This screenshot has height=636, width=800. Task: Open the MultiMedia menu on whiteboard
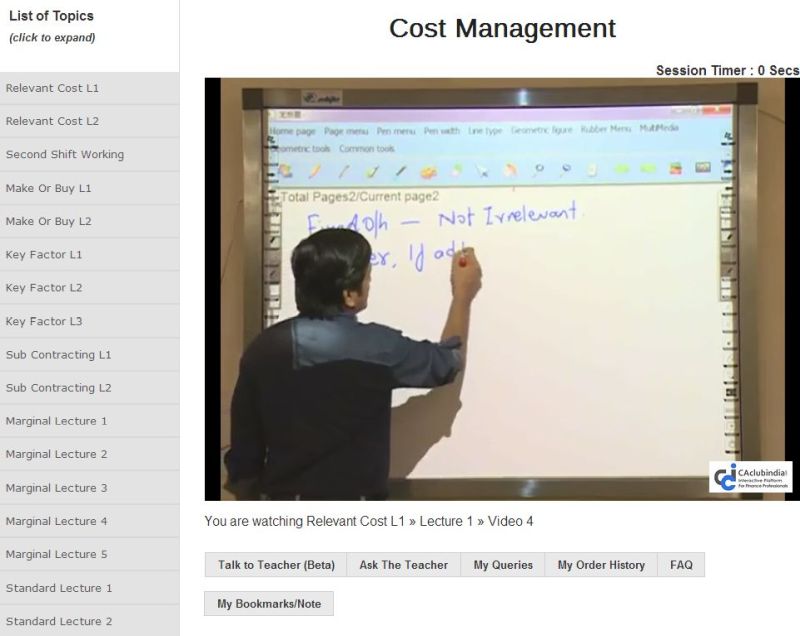(659, 129)
